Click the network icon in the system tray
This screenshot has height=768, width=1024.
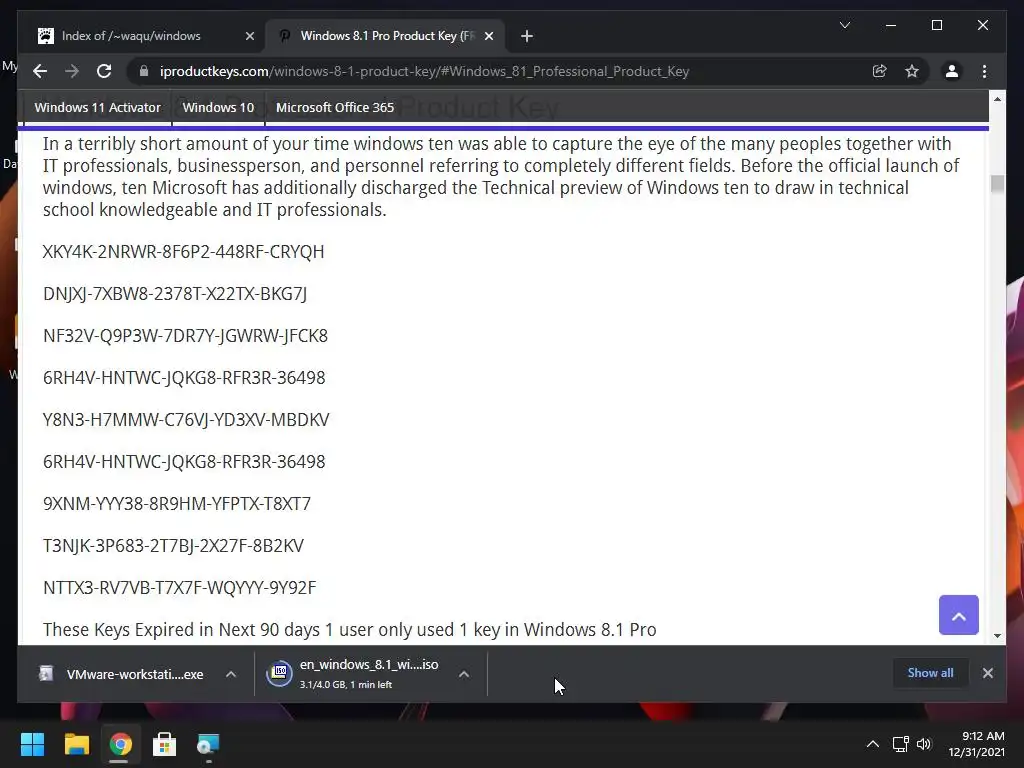(901, 744)
